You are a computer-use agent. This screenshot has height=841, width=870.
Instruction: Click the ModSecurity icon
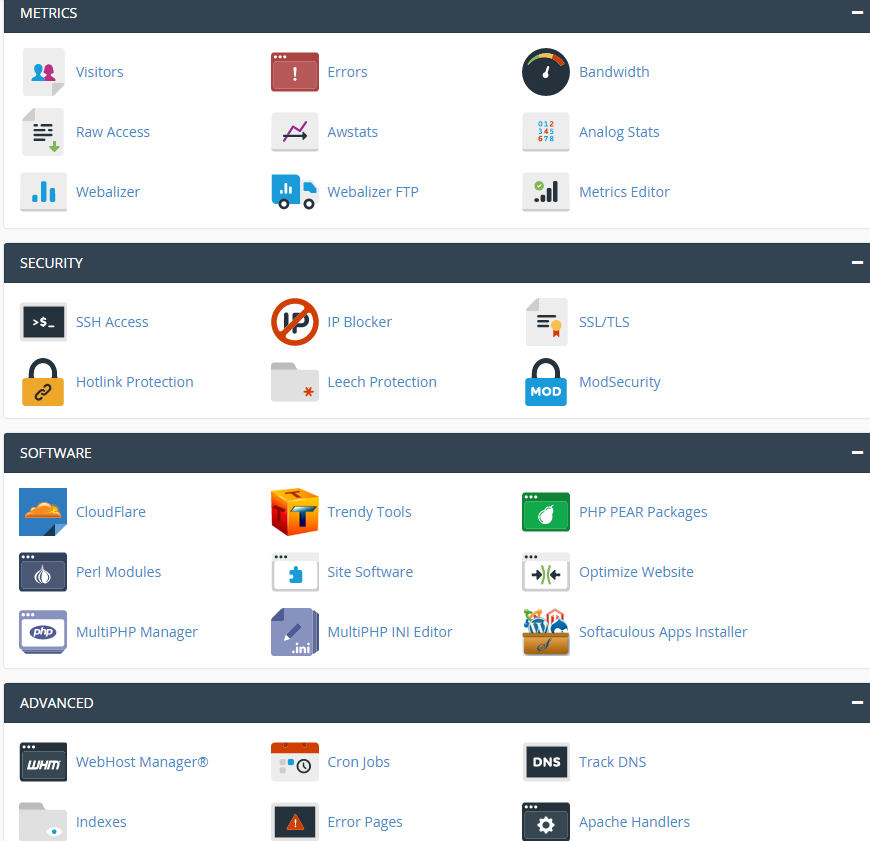(x=545, y=381)
